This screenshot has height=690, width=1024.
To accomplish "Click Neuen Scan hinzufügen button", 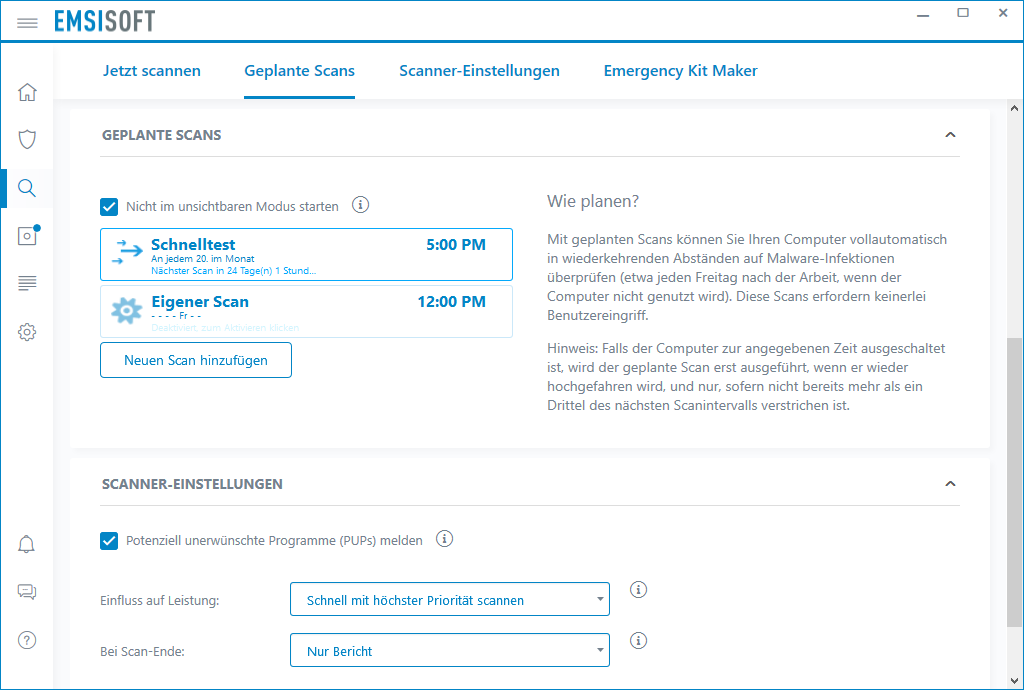I will click(x=196, y=360).
